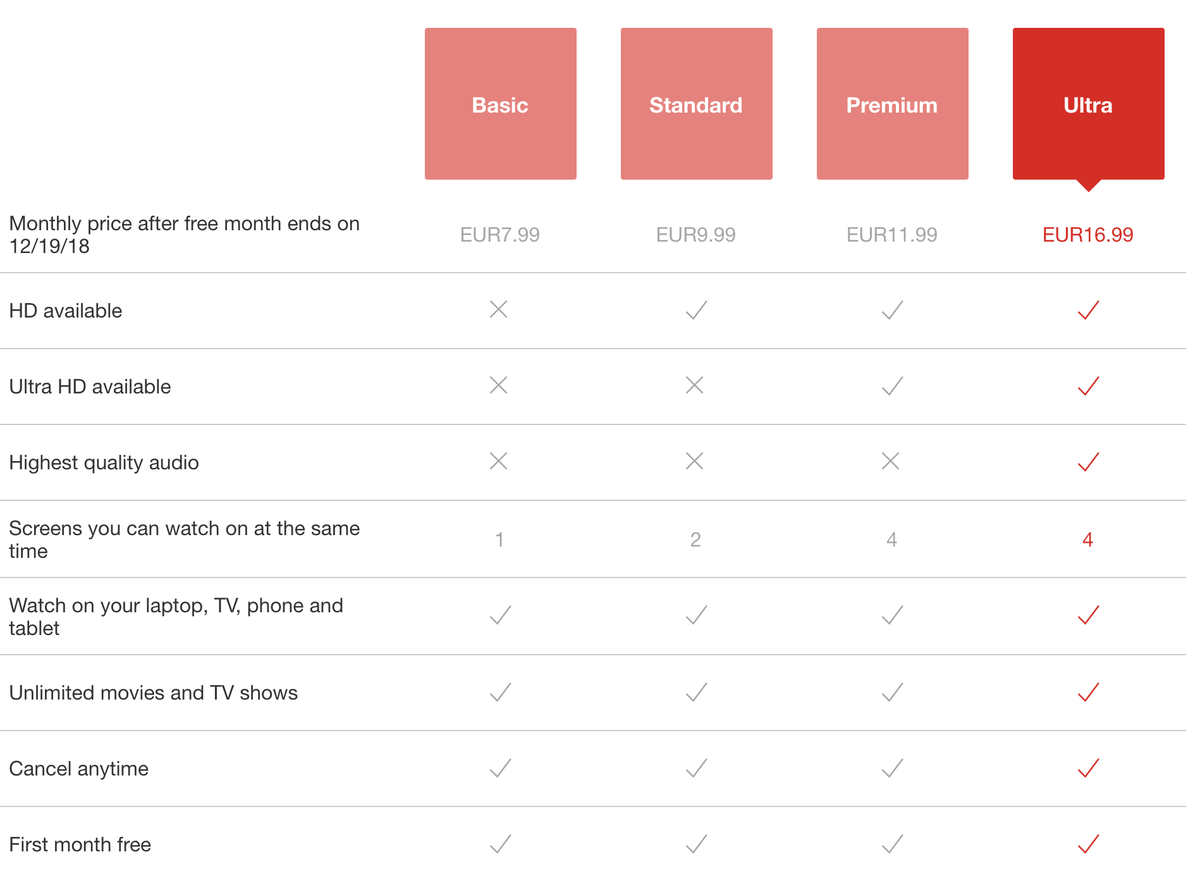The height and width of the screenshot is (883, 1200).
Task: Pick the Premium plan tile
Action: pos(892,104)
